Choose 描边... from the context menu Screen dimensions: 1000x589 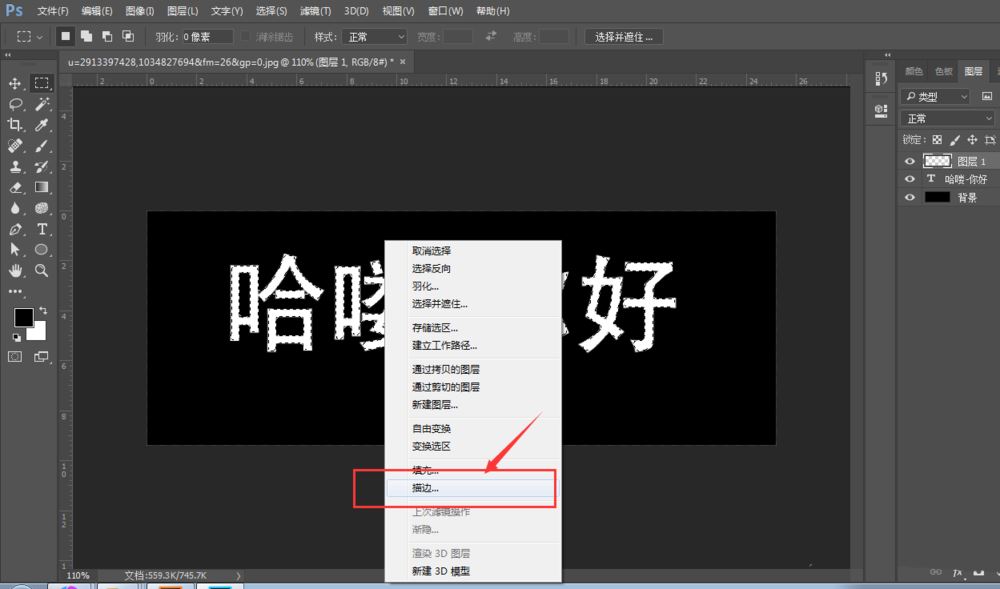[471, 488]
